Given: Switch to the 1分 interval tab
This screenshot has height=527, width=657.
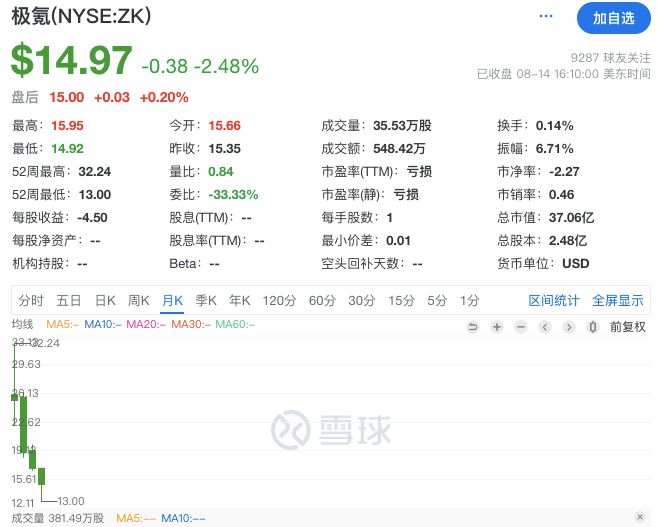Looking at the screenshot, I should tap(469, 300).
